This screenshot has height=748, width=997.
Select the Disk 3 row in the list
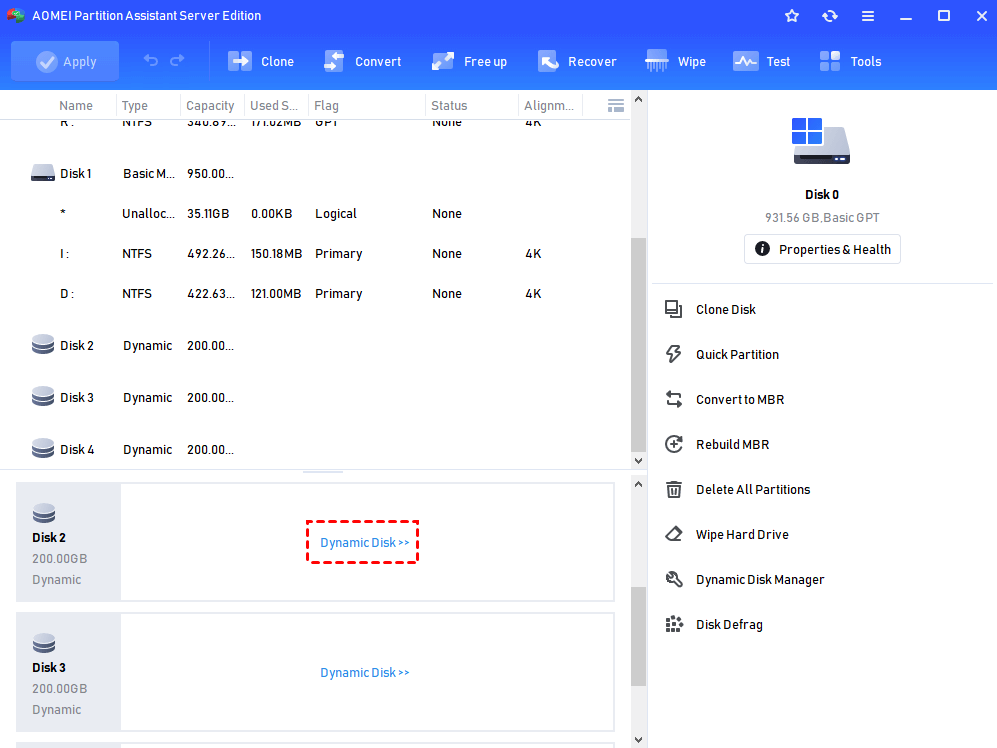(315, 398)
